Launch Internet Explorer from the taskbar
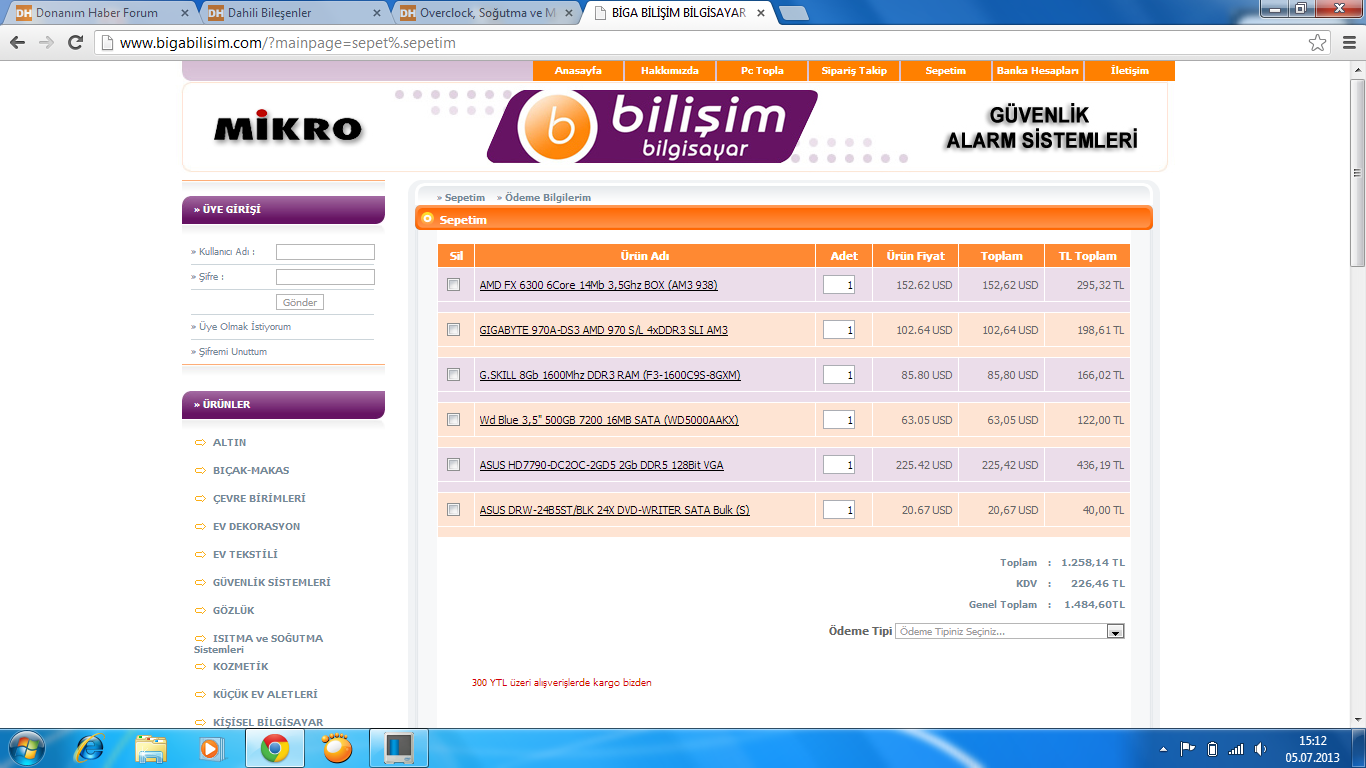 pyautogui.click(x=90, y=748)
